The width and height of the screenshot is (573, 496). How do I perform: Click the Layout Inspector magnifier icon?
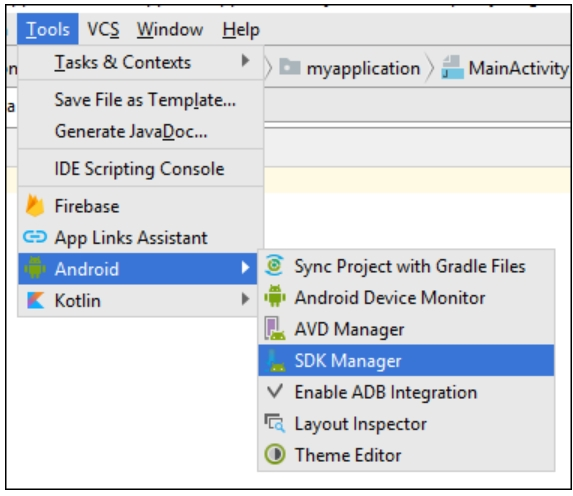pos(274,423)
